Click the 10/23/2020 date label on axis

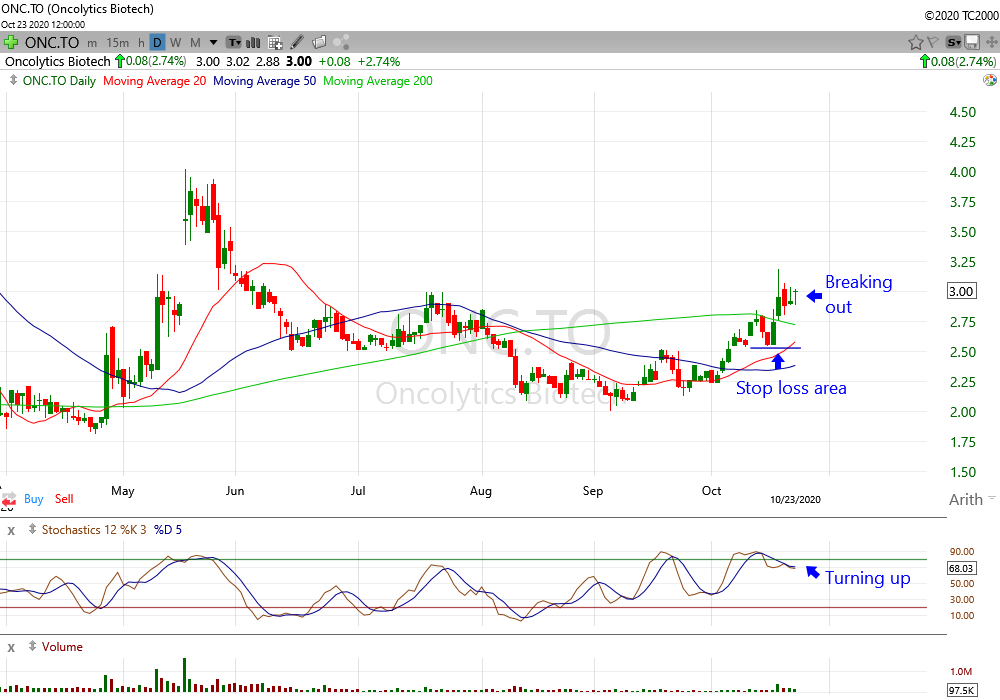coord(795,500)
